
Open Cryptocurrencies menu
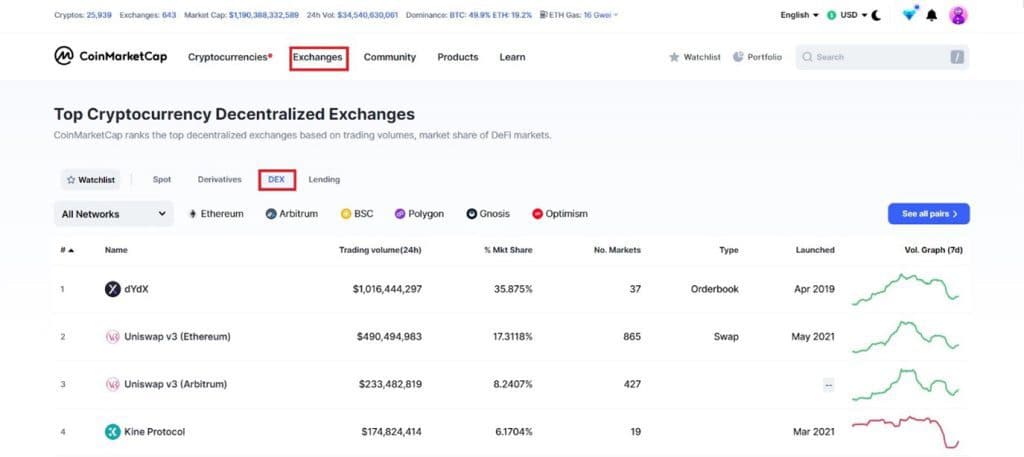(230, 57)
